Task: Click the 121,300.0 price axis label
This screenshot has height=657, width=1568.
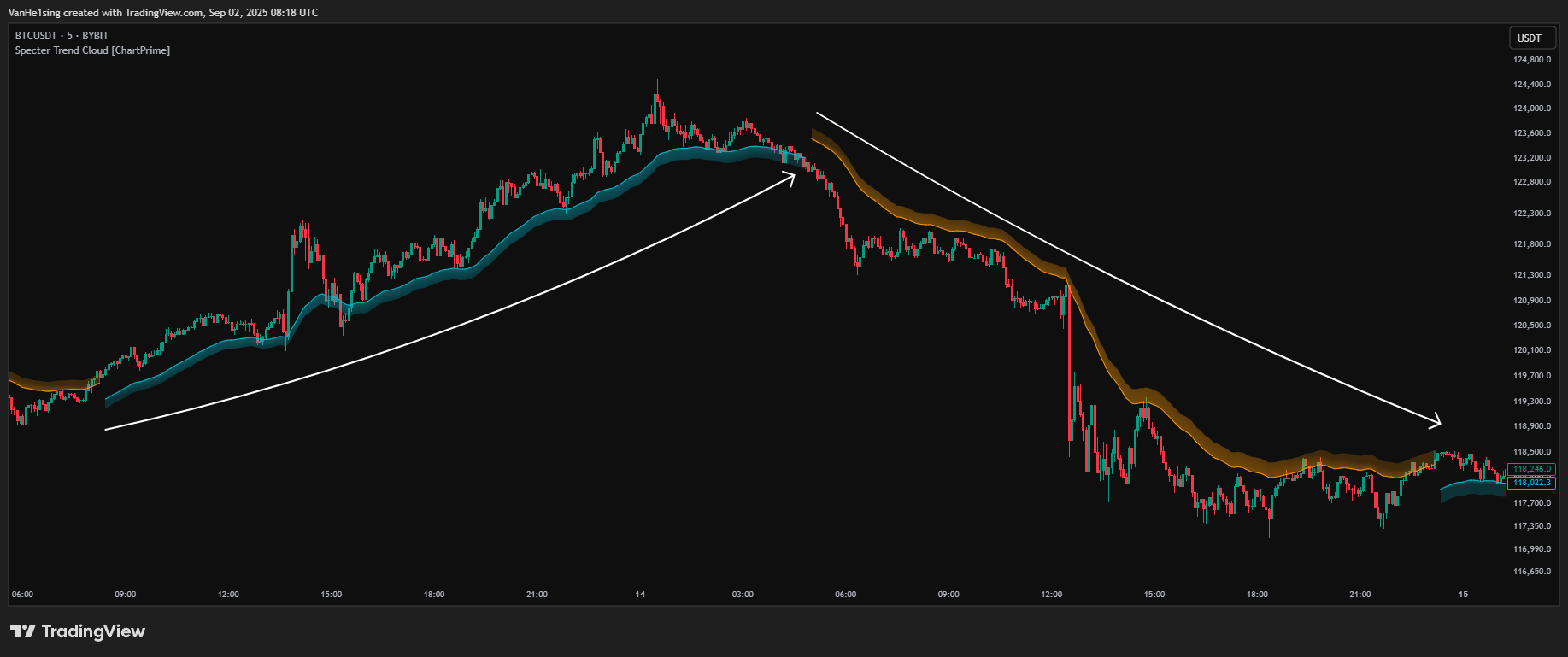Action: point(1532,275)
